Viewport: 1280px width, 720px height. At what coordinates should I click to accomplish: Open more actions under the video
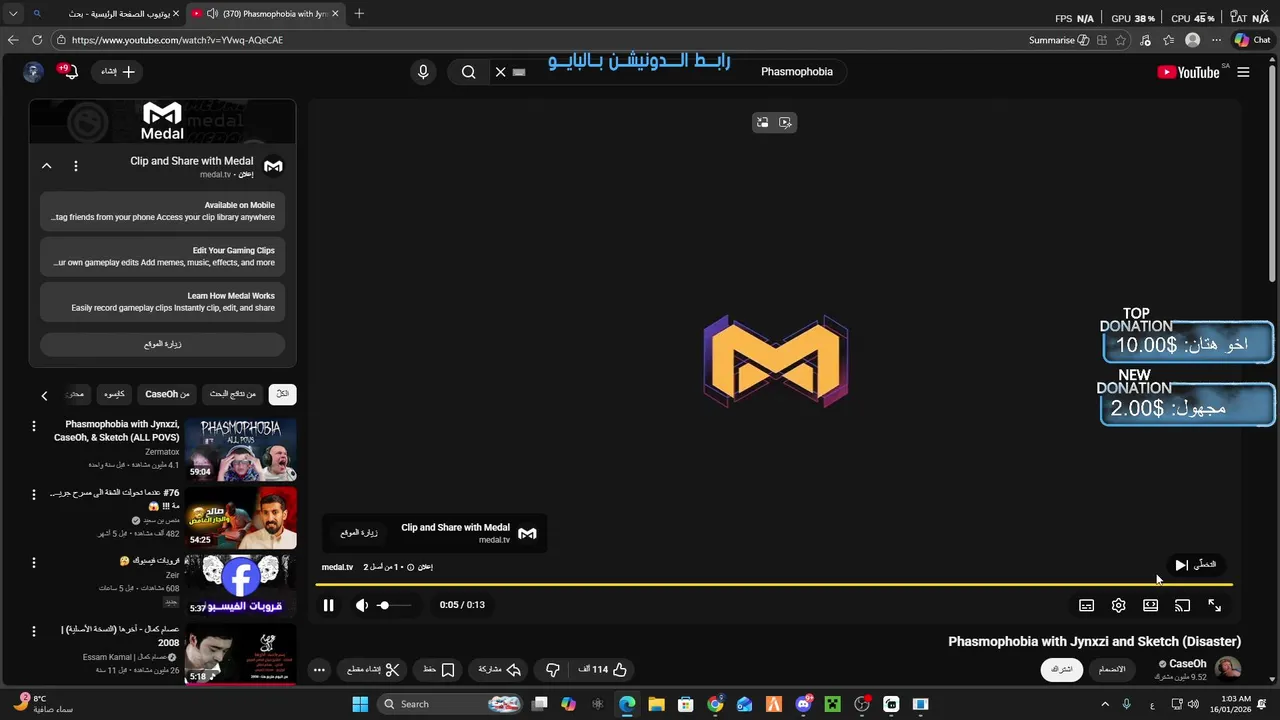click(x=319, y=670)
